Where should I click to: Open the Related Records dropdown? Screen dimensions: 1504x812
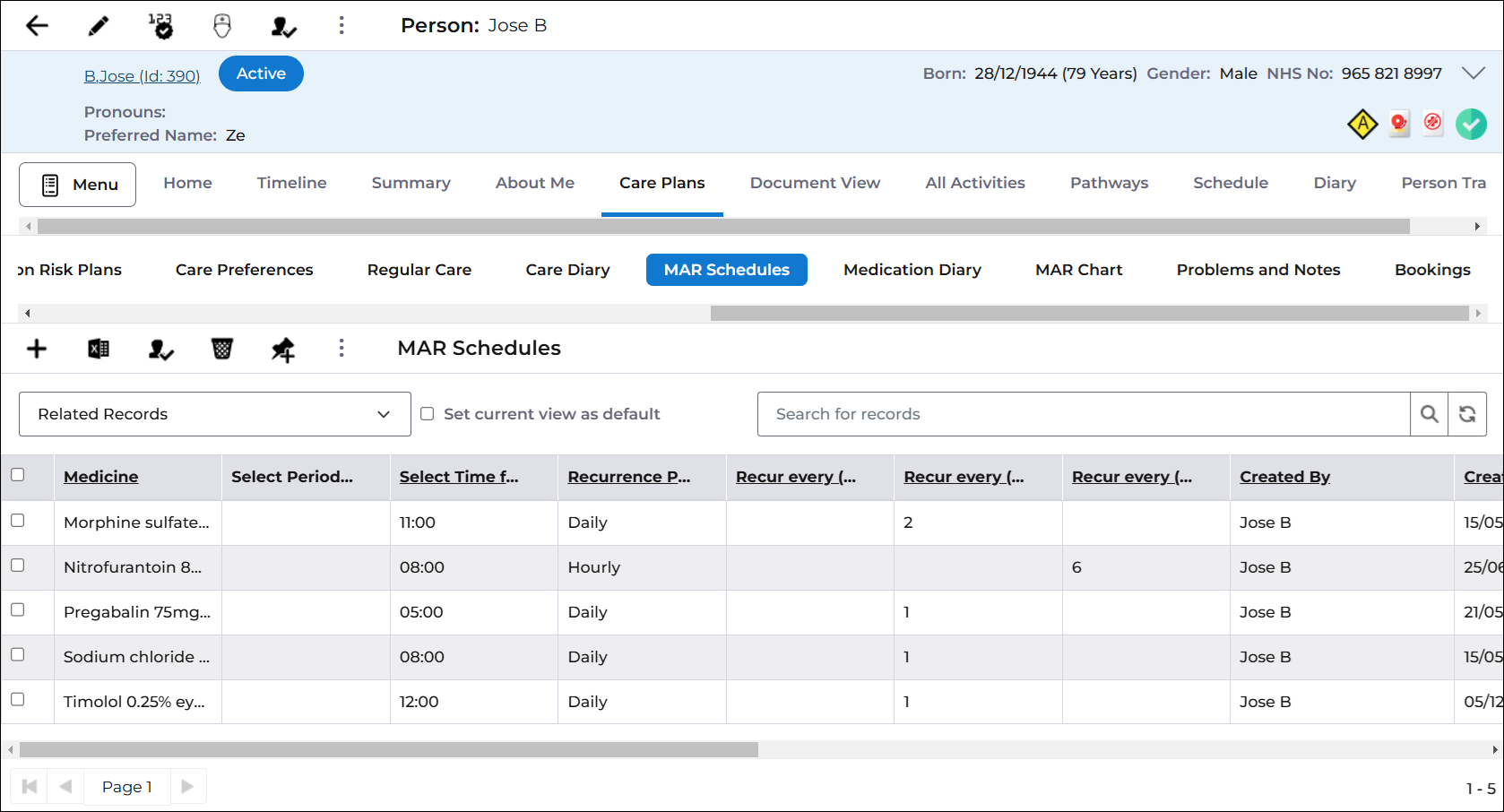click(x=215, y=414)
